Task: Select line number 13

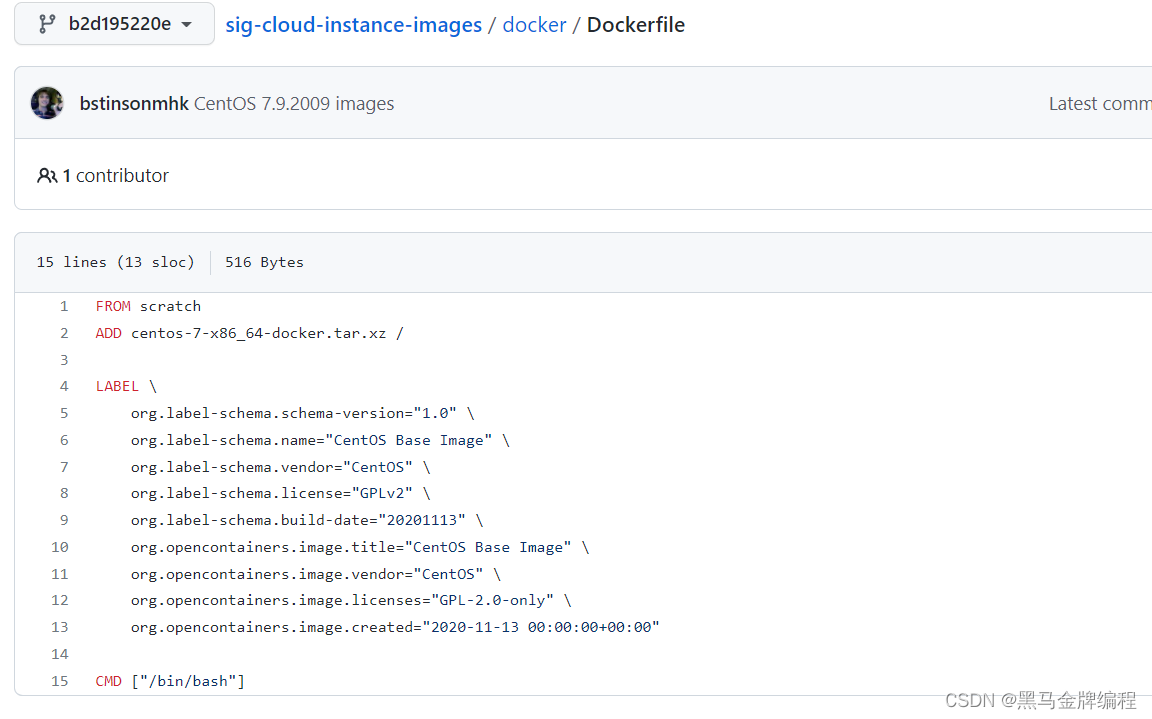Action: pyautogui.click(x=60, y=627)
